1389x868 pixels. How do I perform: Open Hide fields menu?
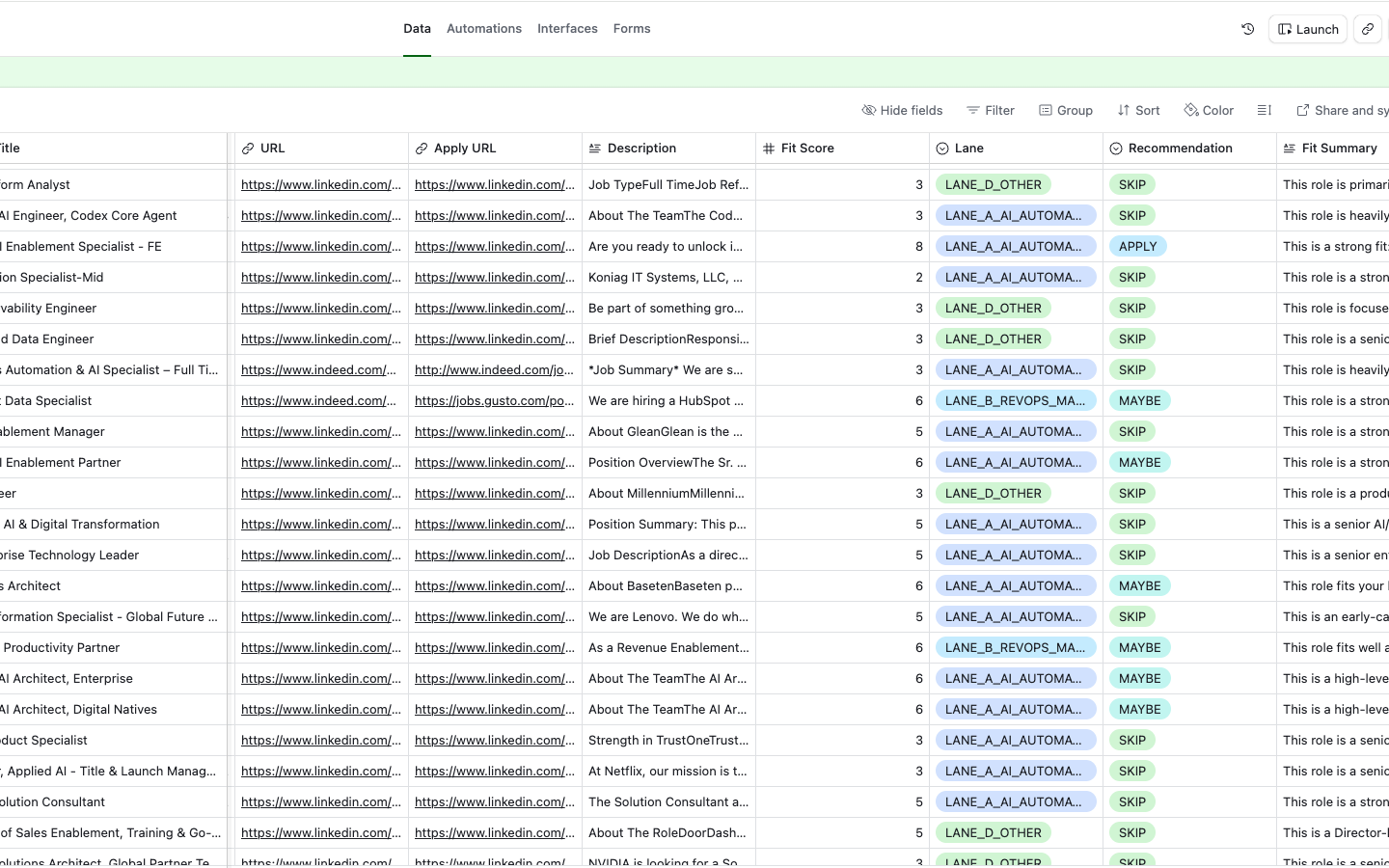pyautogui.click(x=902, y=110)
